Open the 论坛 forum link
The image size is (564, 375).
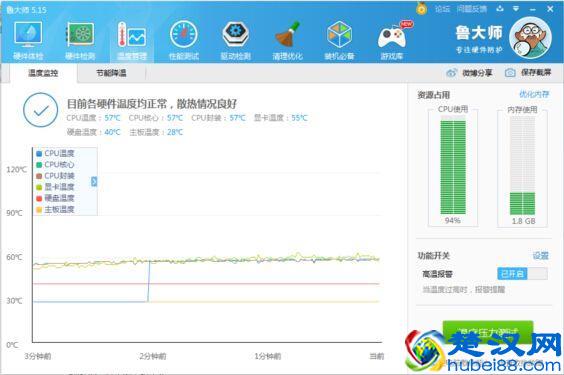click(x=442, y=9)
